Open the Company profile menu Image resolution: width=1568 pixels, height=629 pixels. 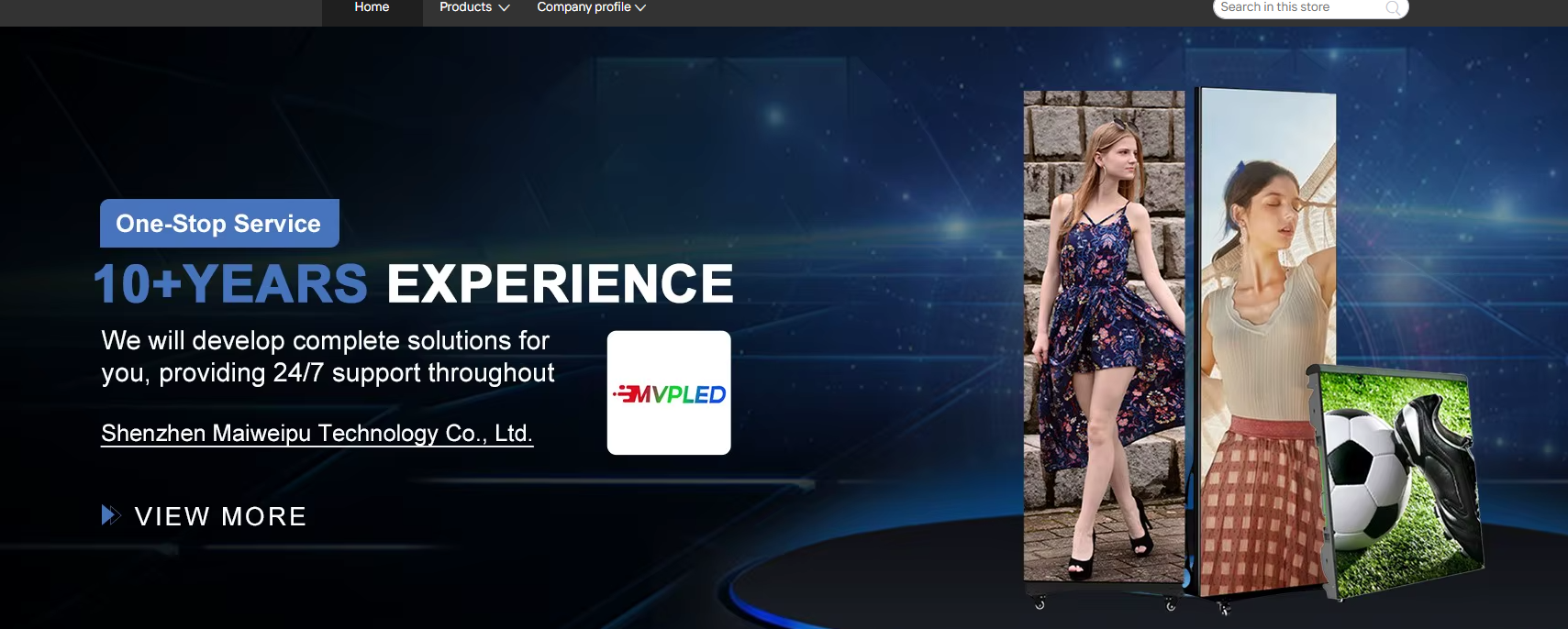(x=584, y=7)
